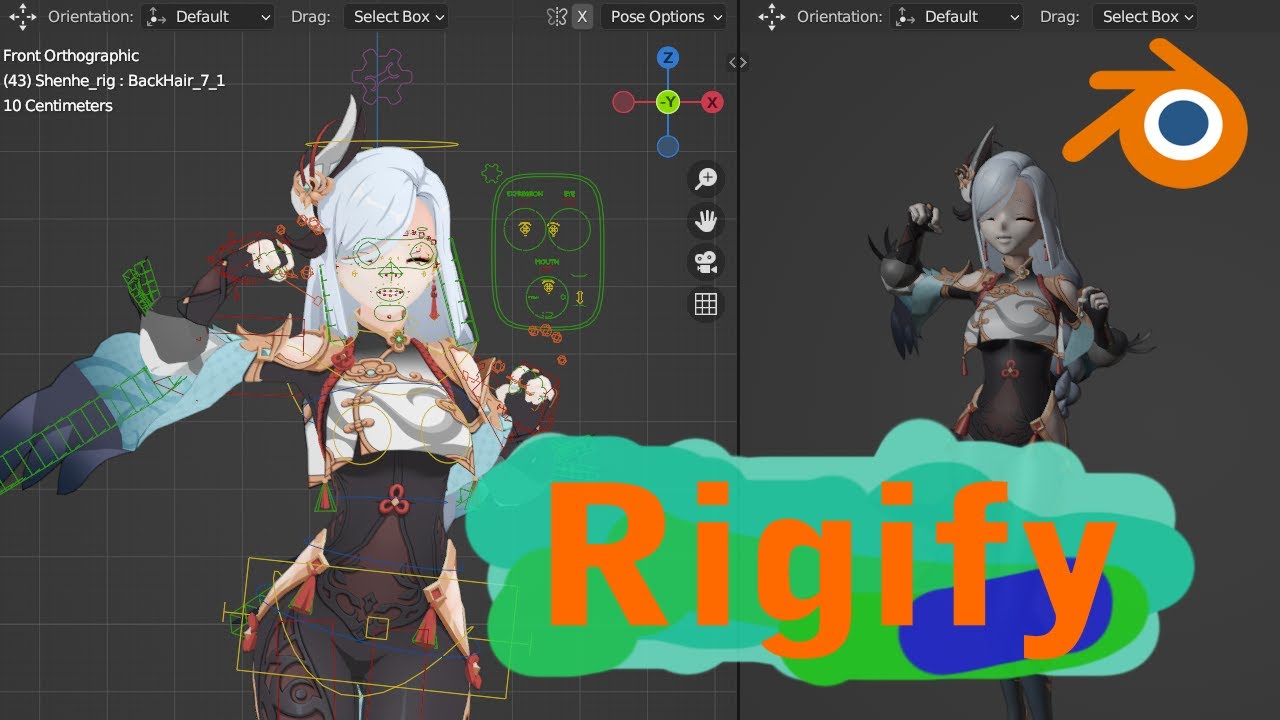1280x720 pixels.
Task: Click the '10 Centimeters' grid scale text
Action: [58, 106]
